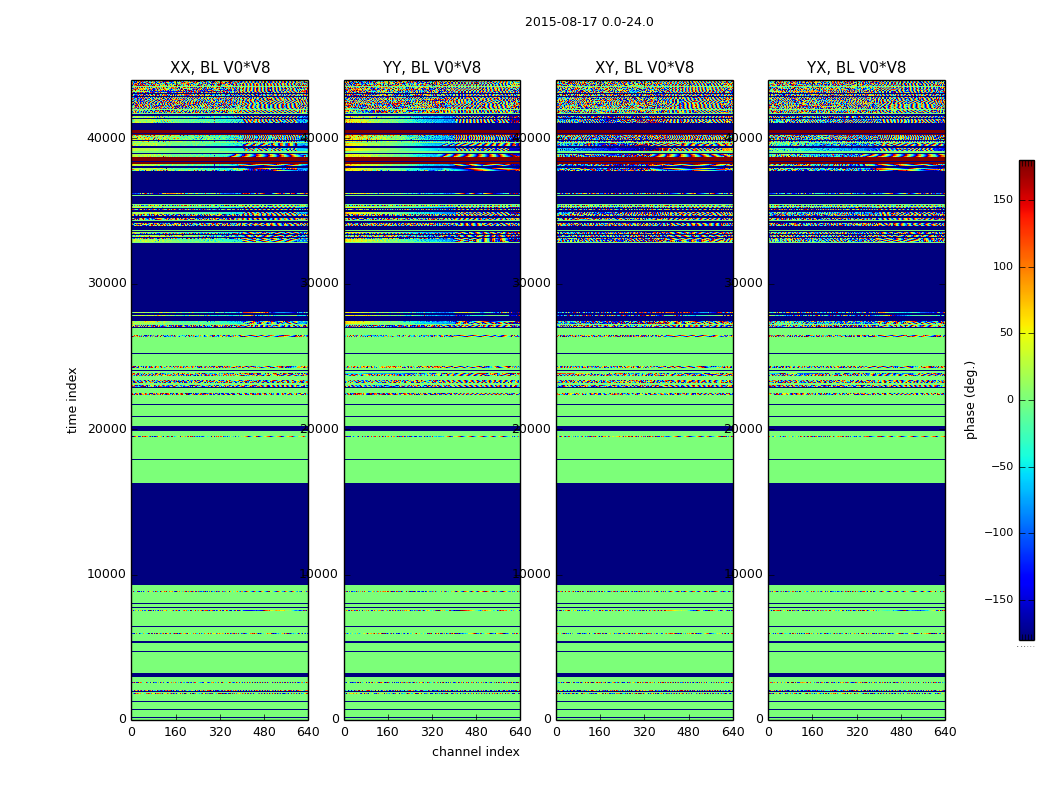This screenshot has height=800, width=1050.
Task: Click the 'YX, BL V0*V8' subplot title
Action: [x=856, y=68]
